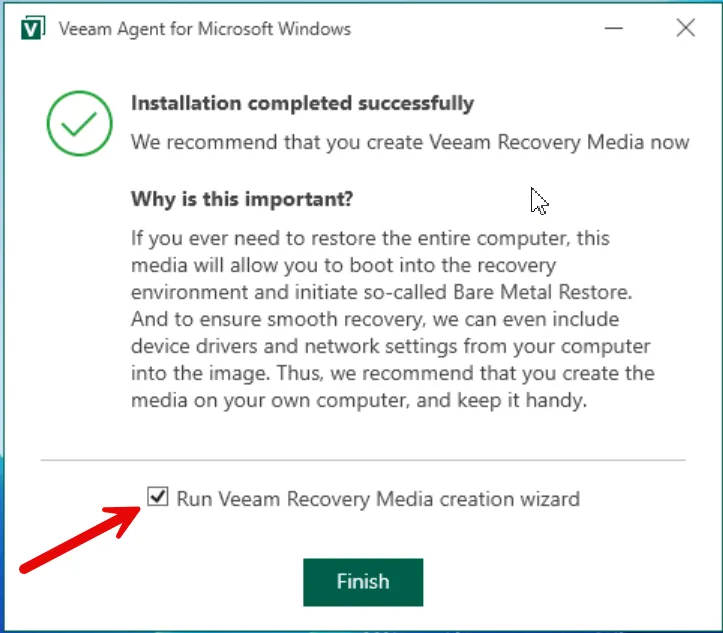Image resolution: width=723 pixels, height=633 pixels.
Task: Click the 'Run Veeam Recovery Media creation wizard' label
Action: point(377,498)
